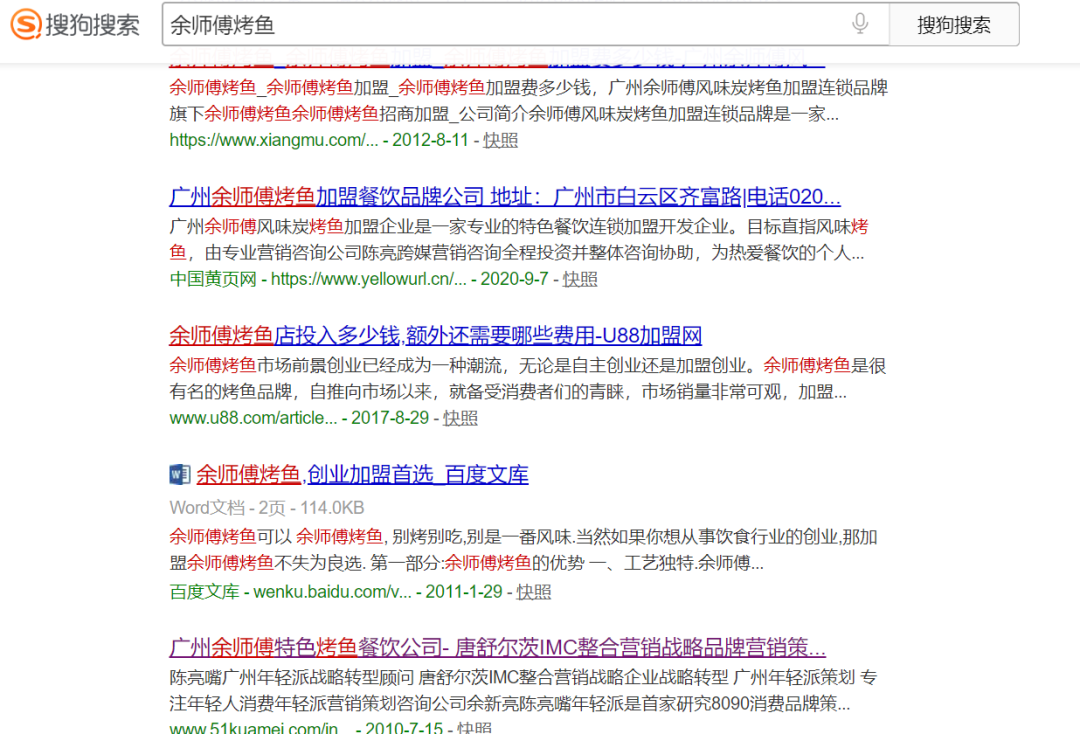Viewport: 1080px width, 734px height.
Task: Click the microphone voice search icon
Action: pos(860,23)
